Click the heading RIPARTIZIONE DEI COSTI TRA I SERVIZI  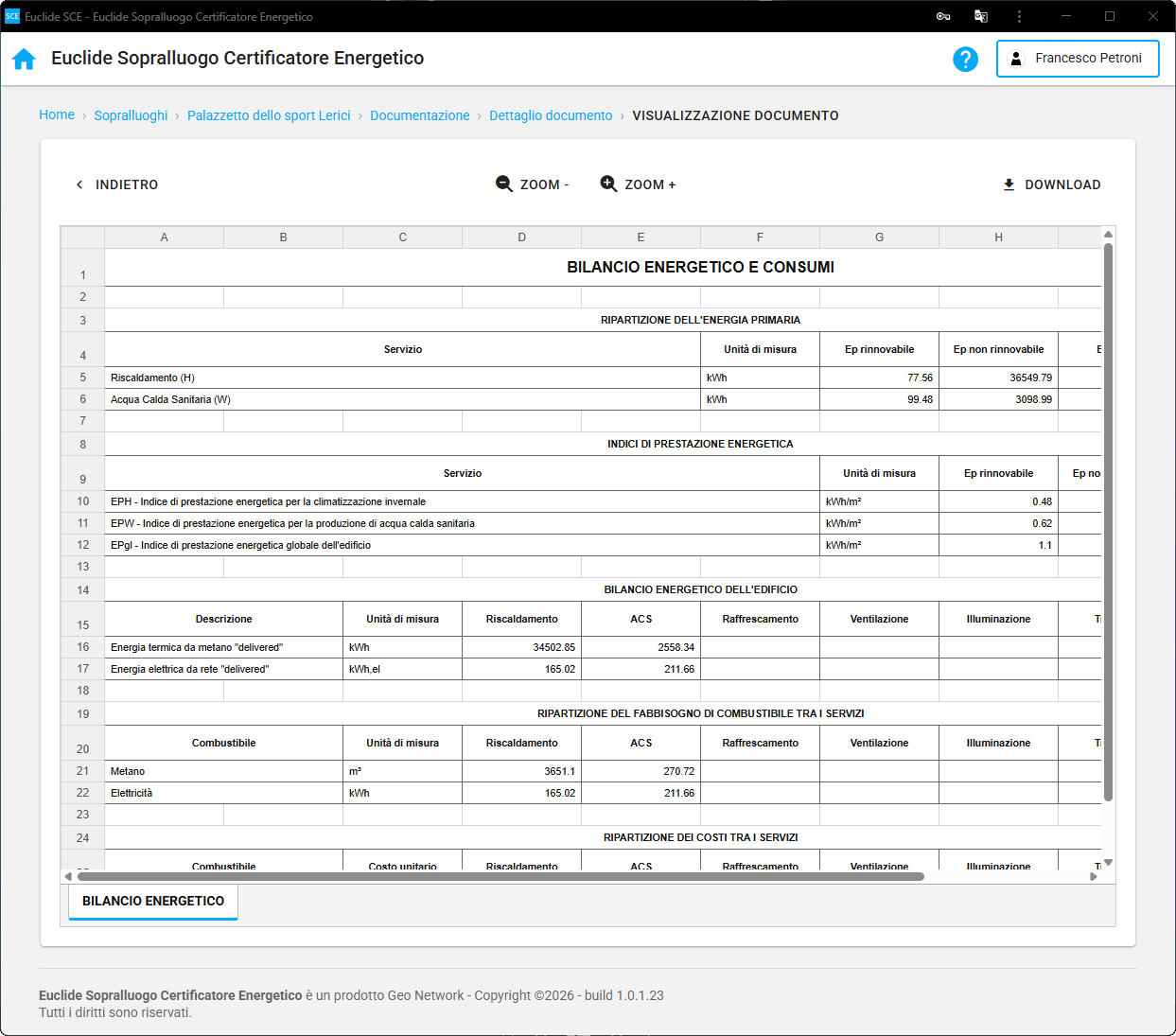(701, 837)
